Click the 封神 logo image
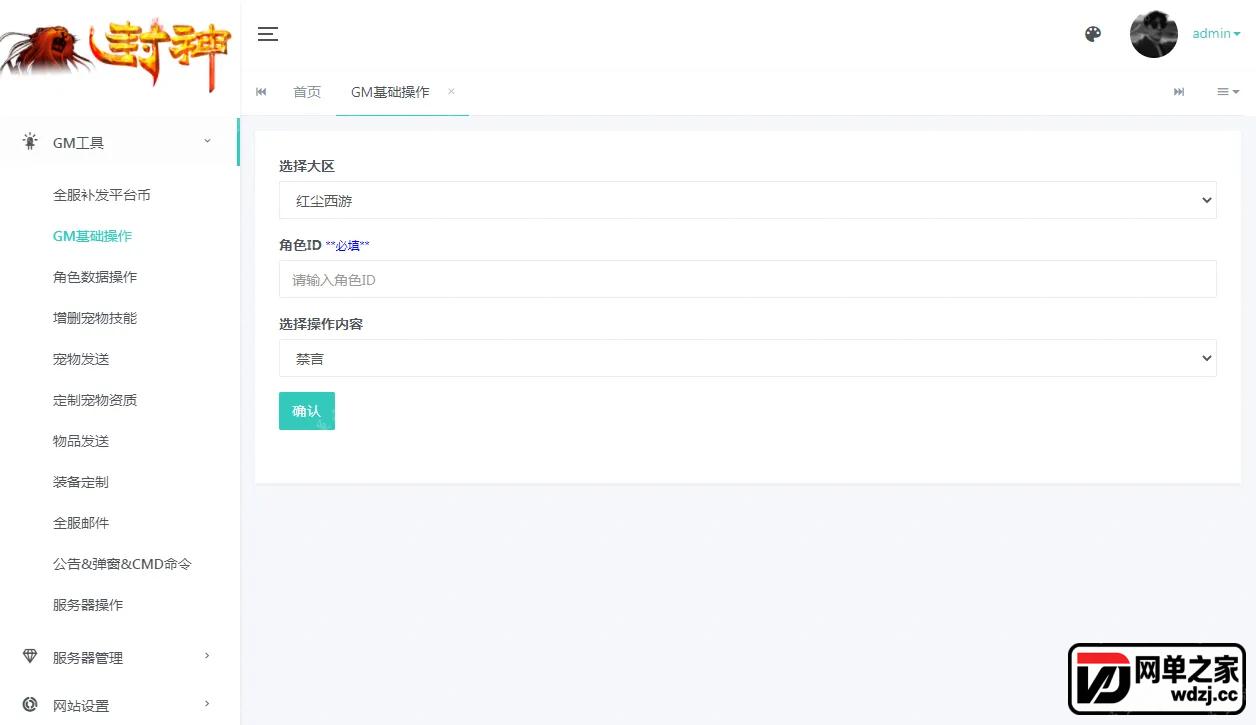The height and width of the screenshot is (725, 1256). [116, 56]
